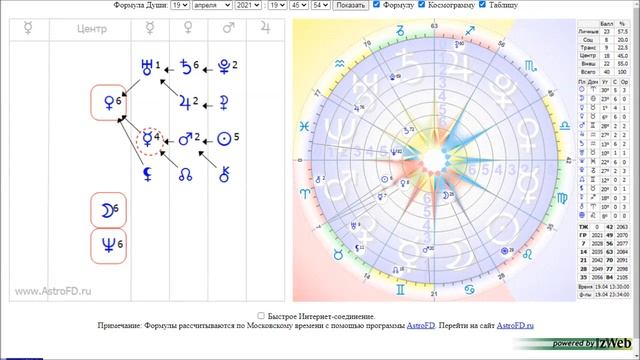This screenshot has height=360, width=640.
Task: Open the day dropdown showing 19
Action: coord(180,5)
